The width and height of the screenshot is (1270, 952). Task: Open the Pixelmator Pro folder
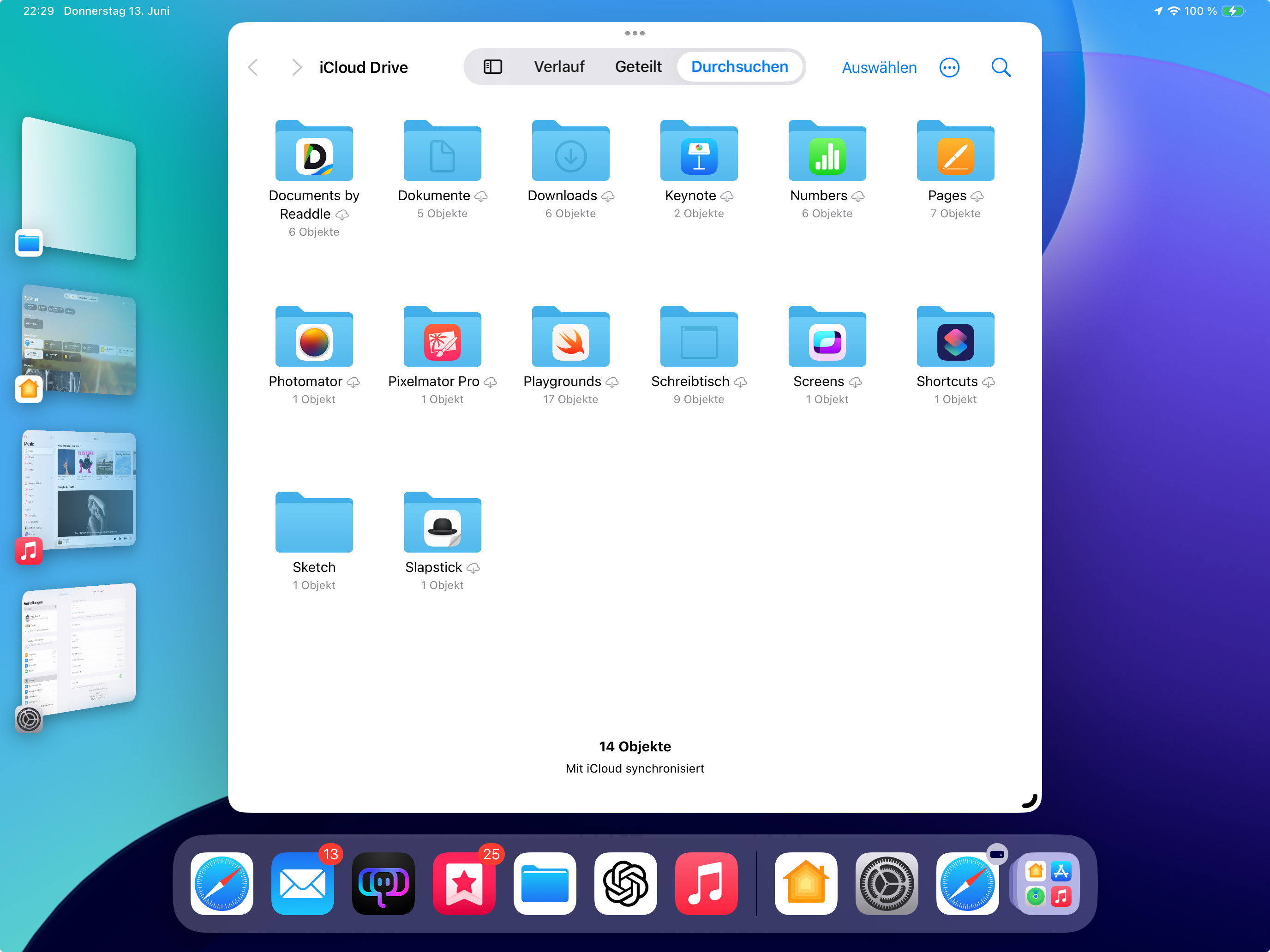click(x=442, y=338)
